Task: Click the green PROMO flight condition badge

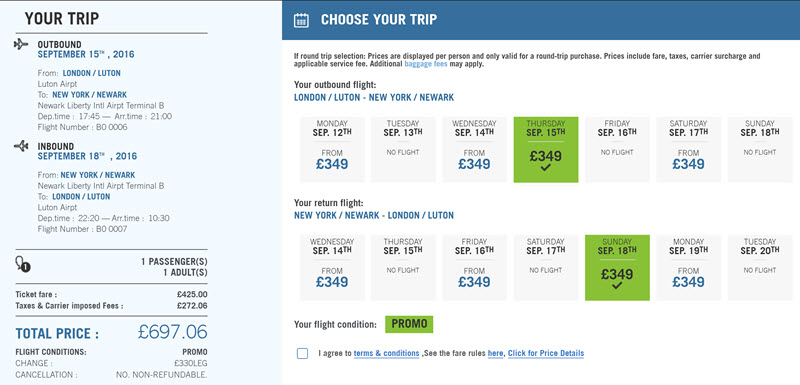Action: pos(409,324)
